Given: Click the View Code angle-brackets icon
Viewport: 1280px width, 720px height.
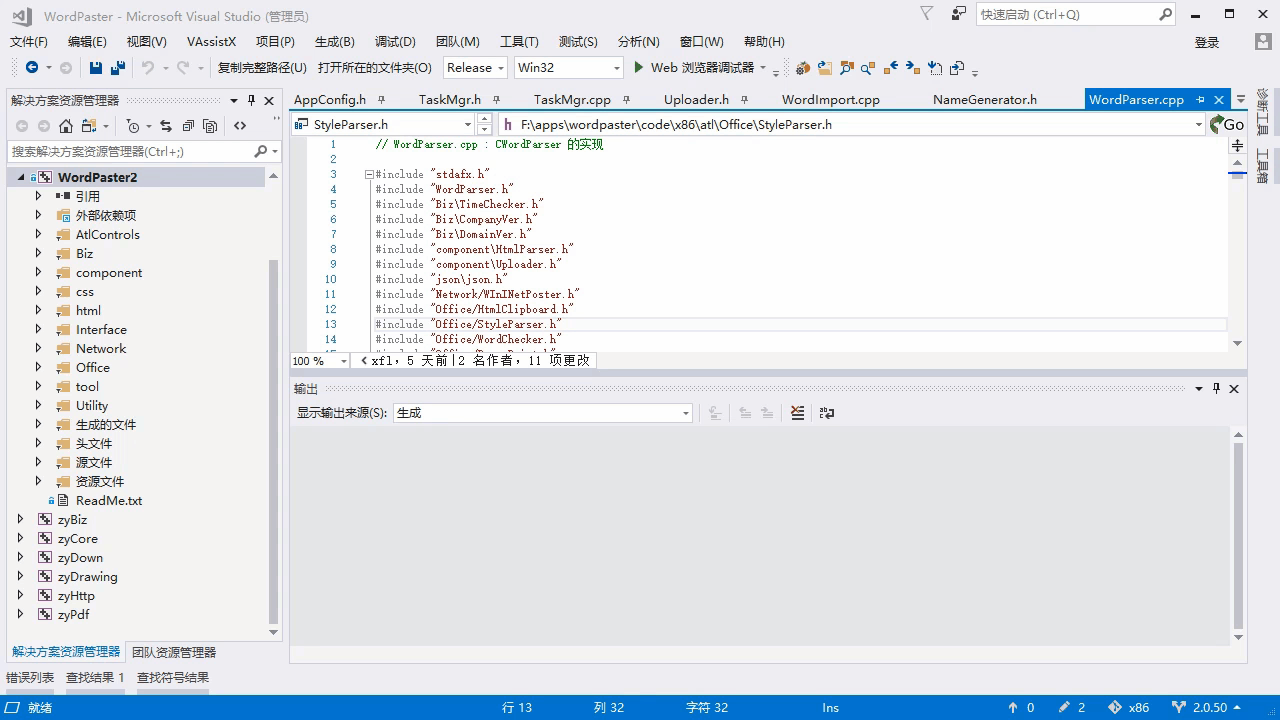Looking at the screenshot, I should [x=240, y=126].
